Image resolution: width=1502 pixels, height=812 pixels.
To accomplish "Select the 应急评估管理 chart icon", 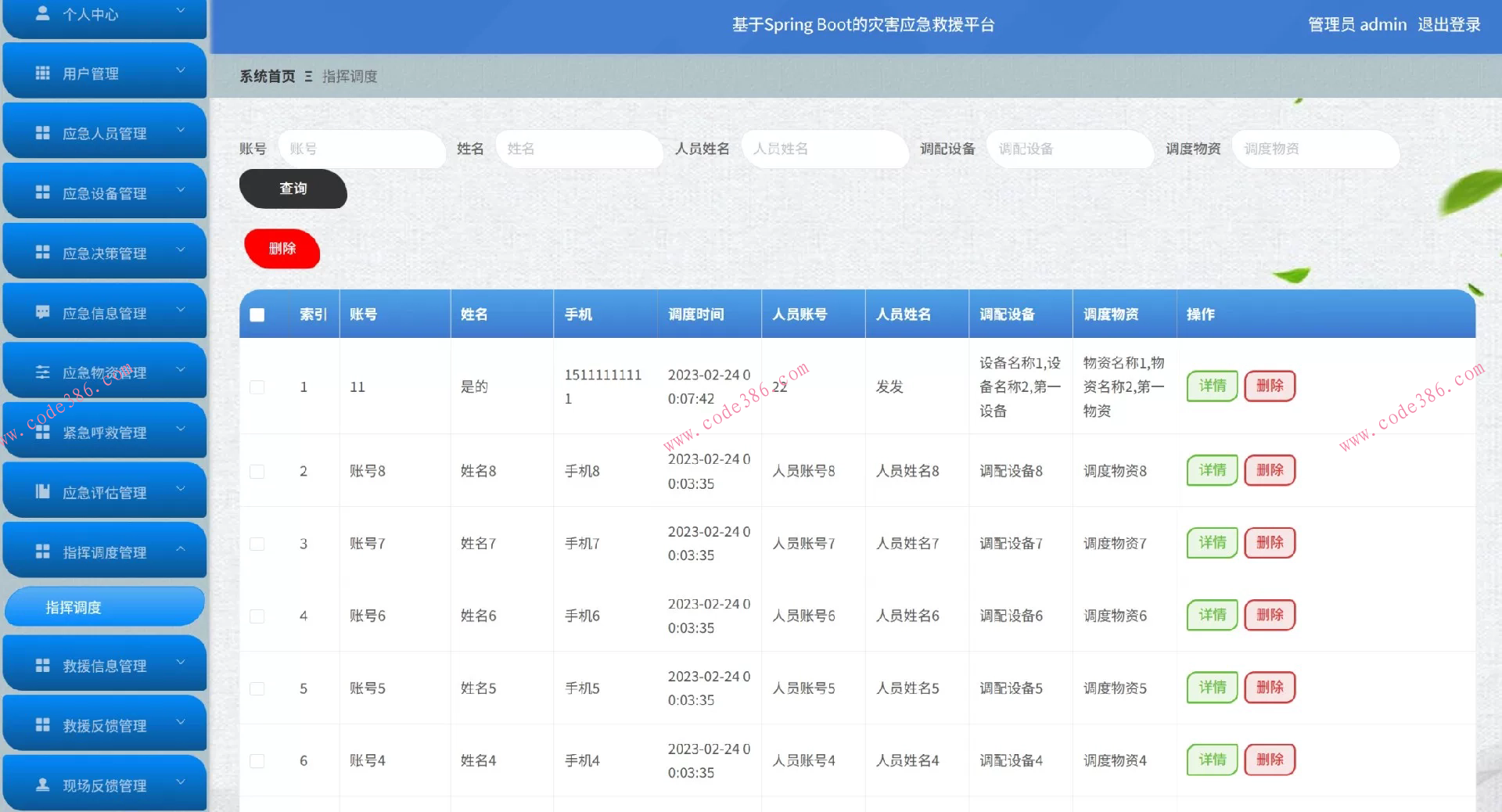I will [x=43, y=491].
